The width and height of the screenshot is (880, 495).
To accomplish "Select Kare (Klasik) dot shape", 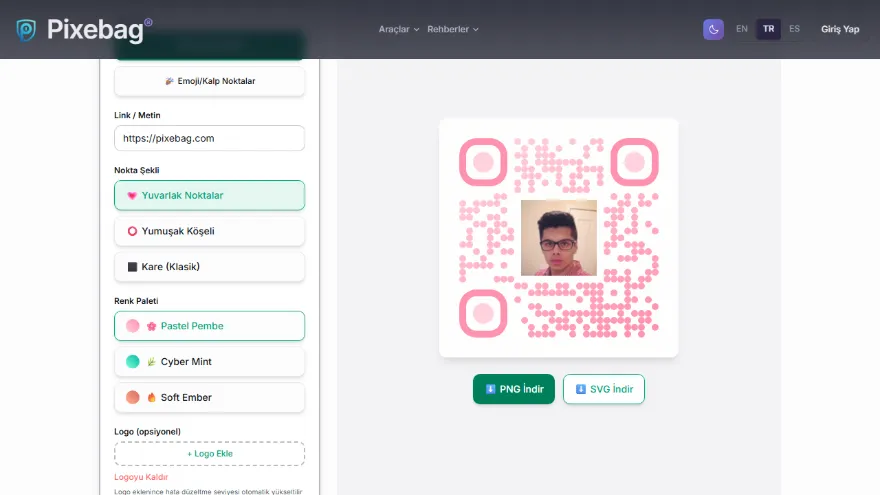I will [209, 267].
